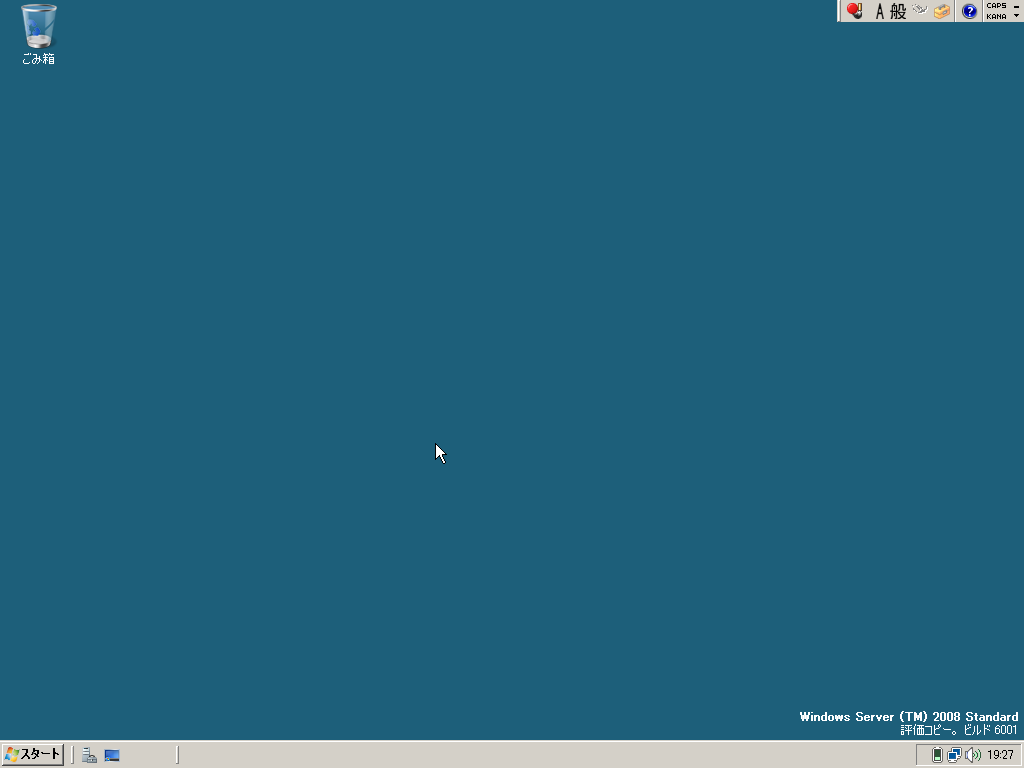
Task: Click the 19:27 taskbar clock
Action: (1000, 755)
